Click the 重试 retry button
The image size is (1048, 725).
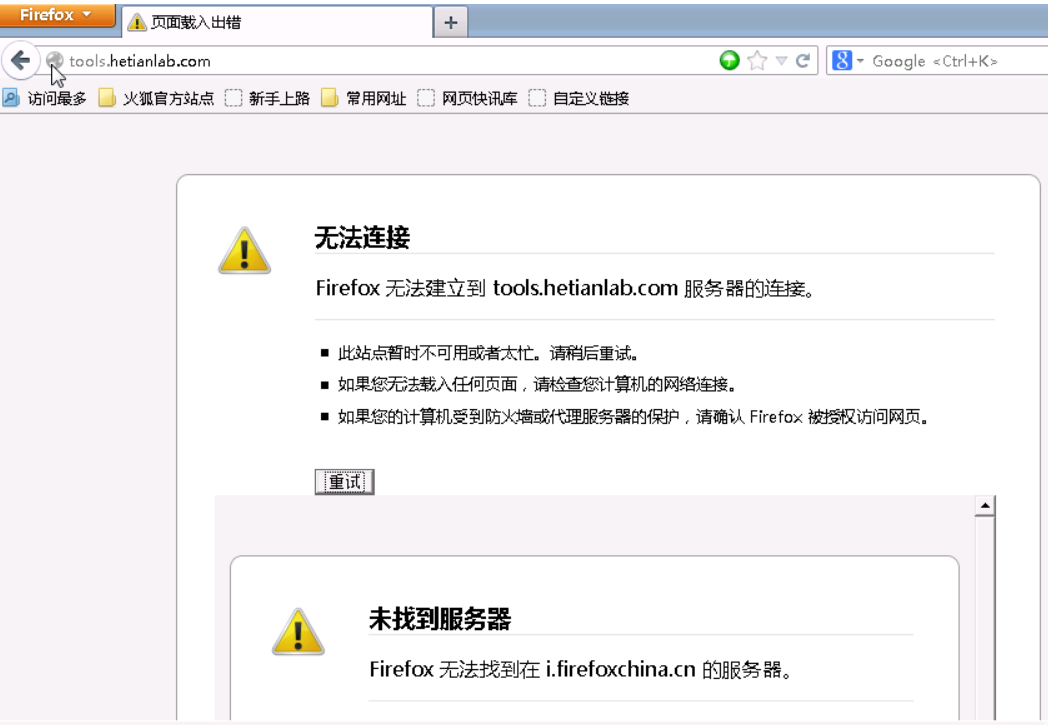point(344,482)
